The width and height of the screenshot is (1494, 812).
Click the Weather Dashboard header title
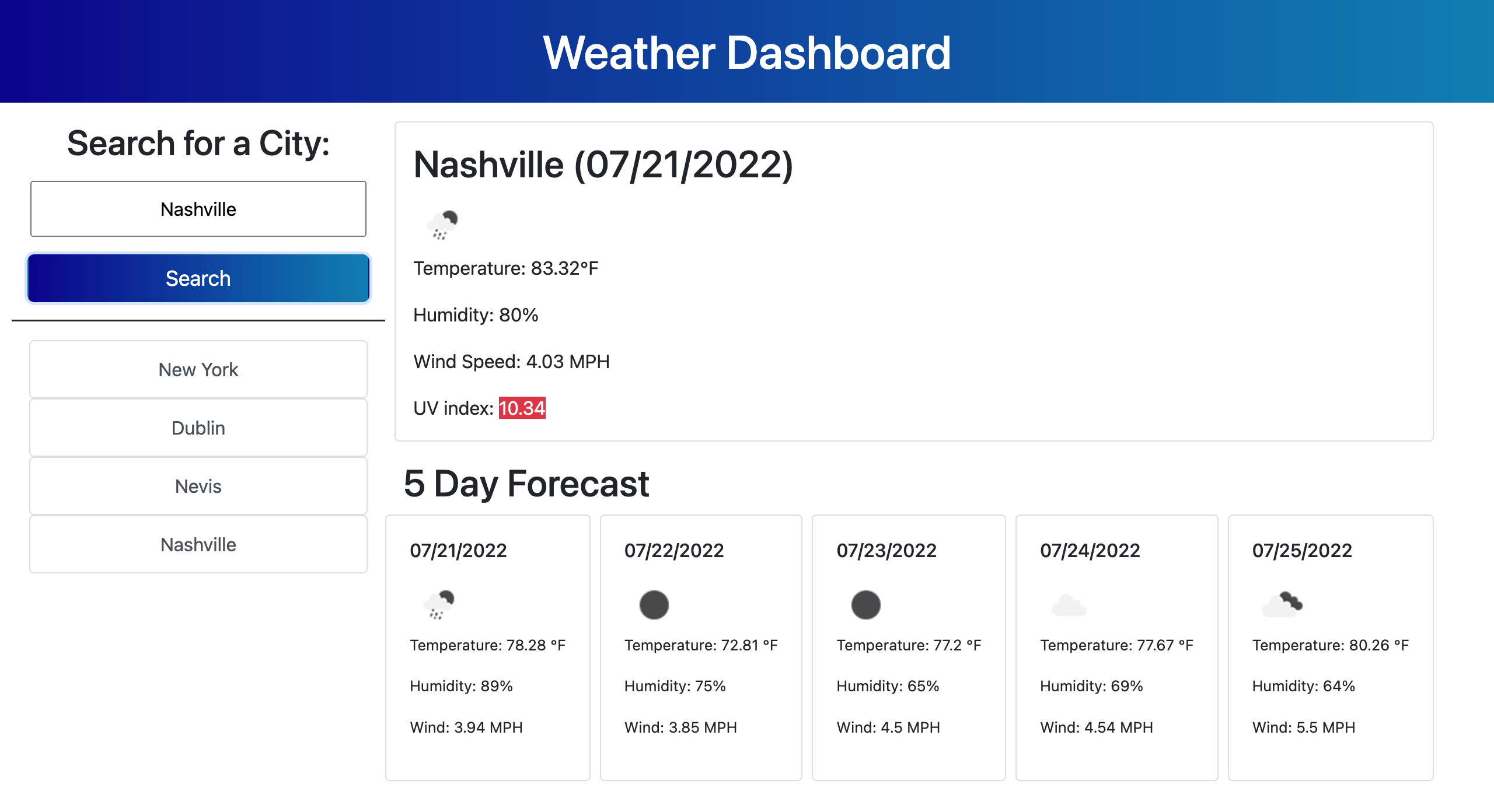[x=746, y=54]
